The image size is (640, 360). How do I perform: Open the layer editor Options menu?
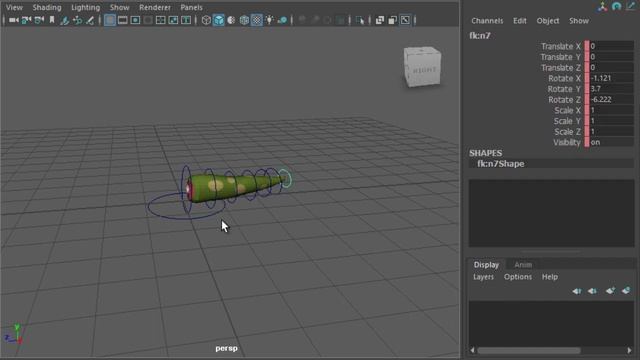click(518, 277)
